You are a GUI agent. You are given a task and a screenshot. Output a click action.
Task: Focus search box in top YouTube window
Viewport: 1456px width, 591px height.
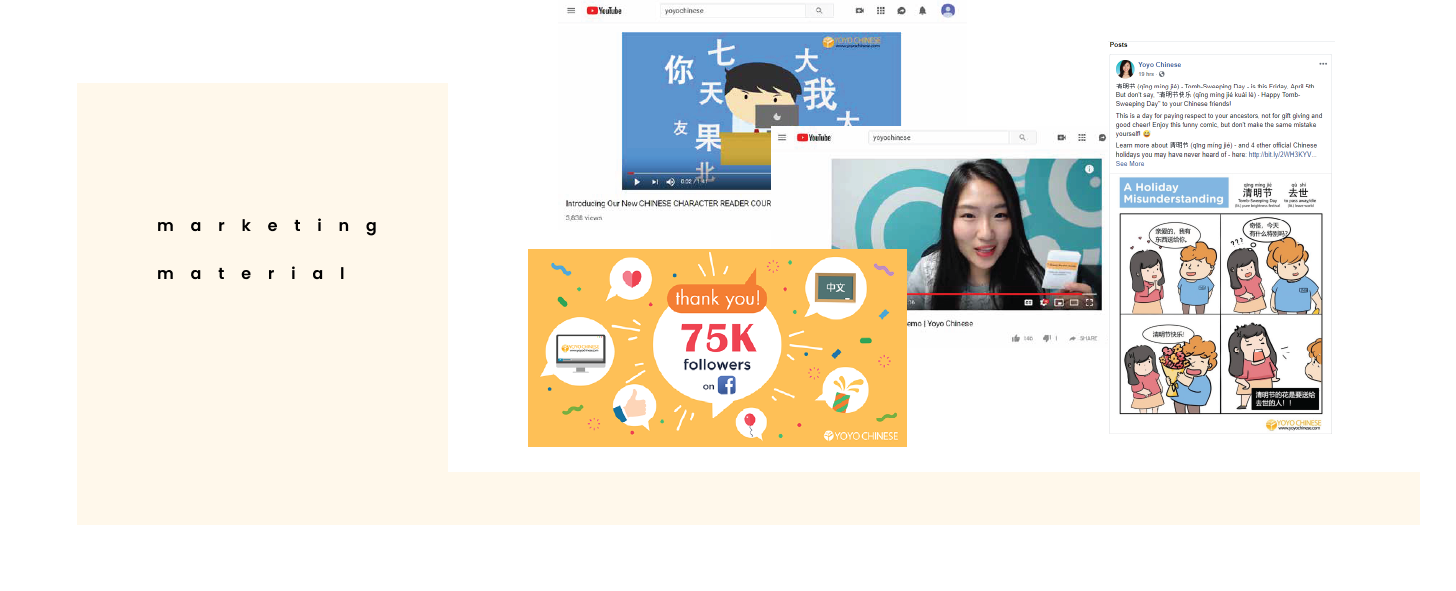(x=733, y=11)
